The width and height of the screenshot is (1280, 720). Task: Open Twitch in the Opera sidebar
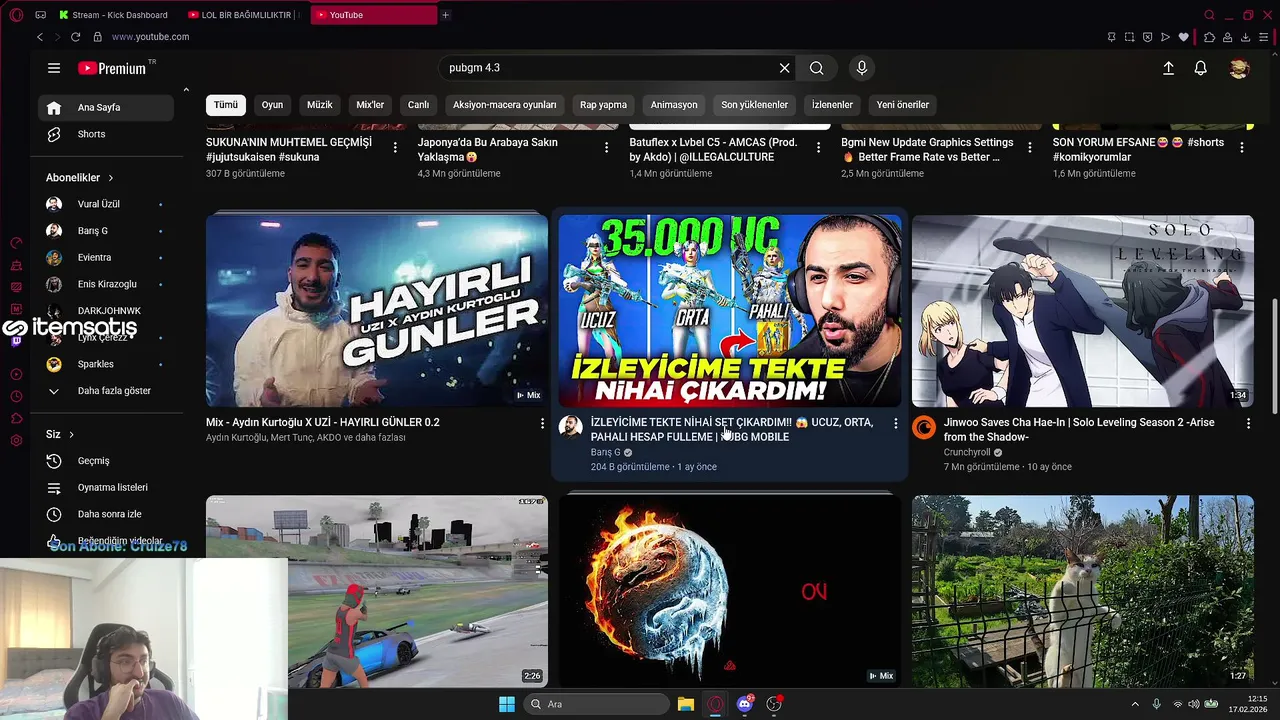pyautogui.click(x=16, y=341)
